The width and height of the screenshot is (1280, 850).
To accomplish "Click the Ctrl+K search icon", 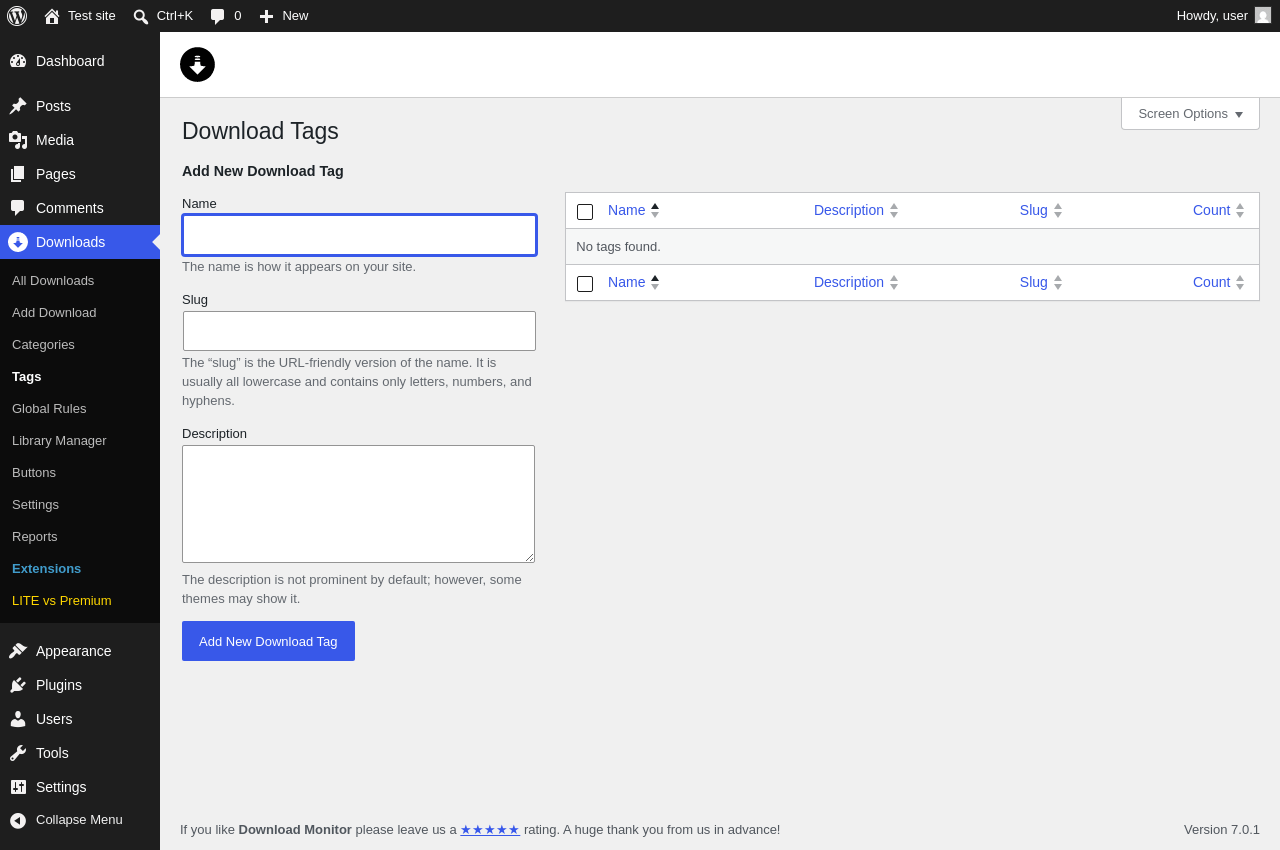I will point(141,16).
